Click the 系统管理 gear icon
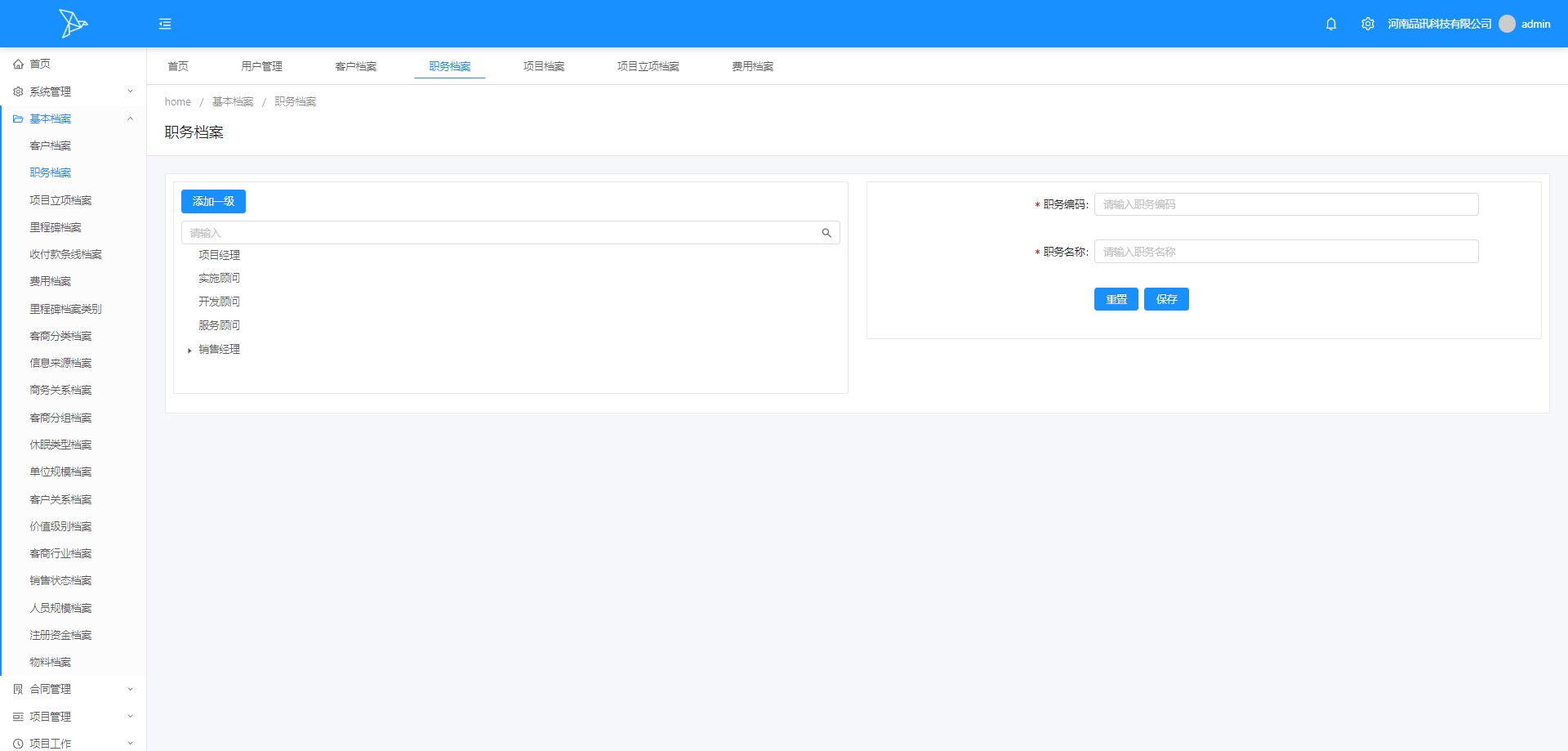The image size is (1568, 751). coord(18,92)
